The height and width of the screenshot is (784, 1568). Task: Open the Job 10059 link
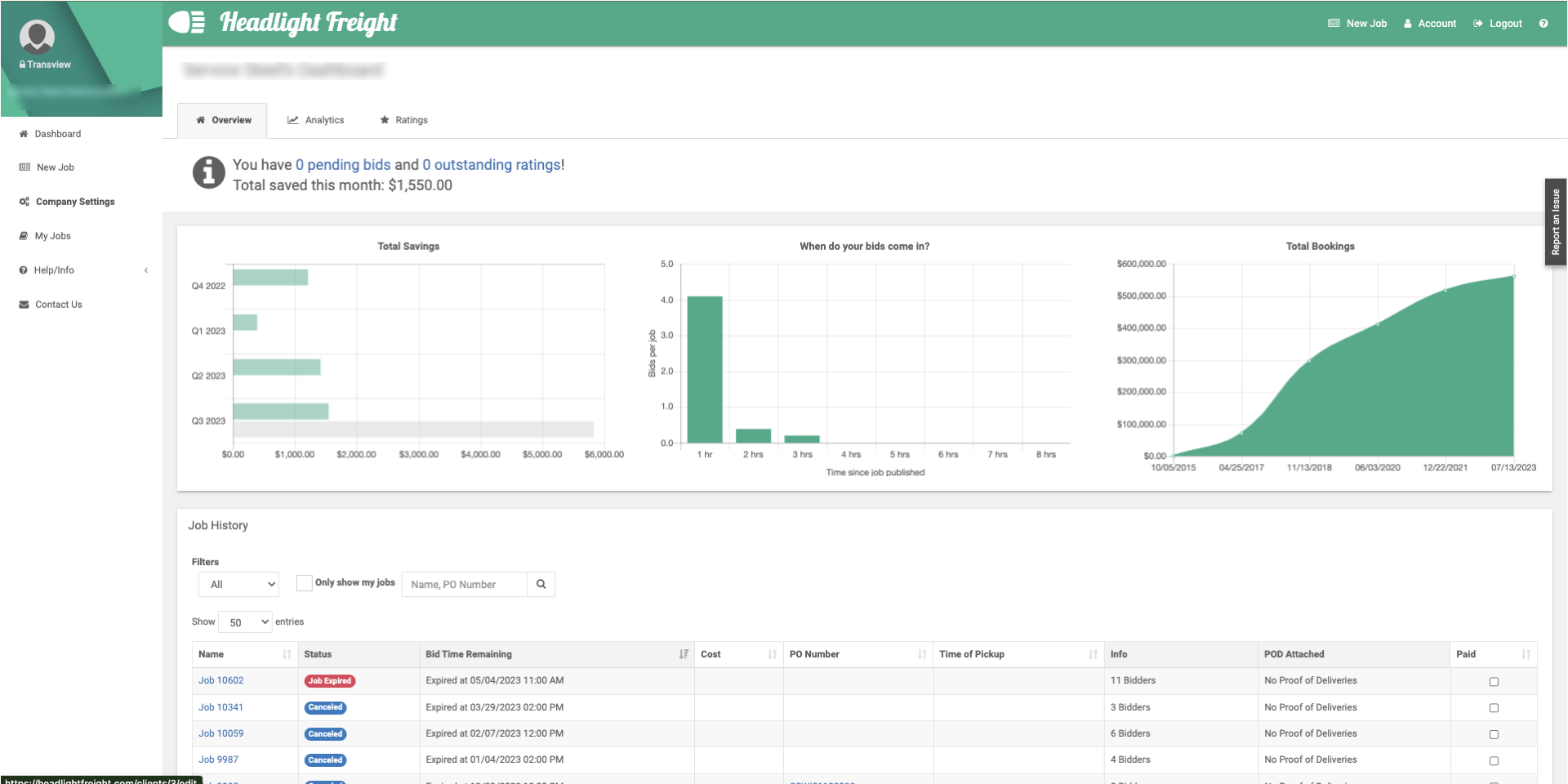pos(220,733)
